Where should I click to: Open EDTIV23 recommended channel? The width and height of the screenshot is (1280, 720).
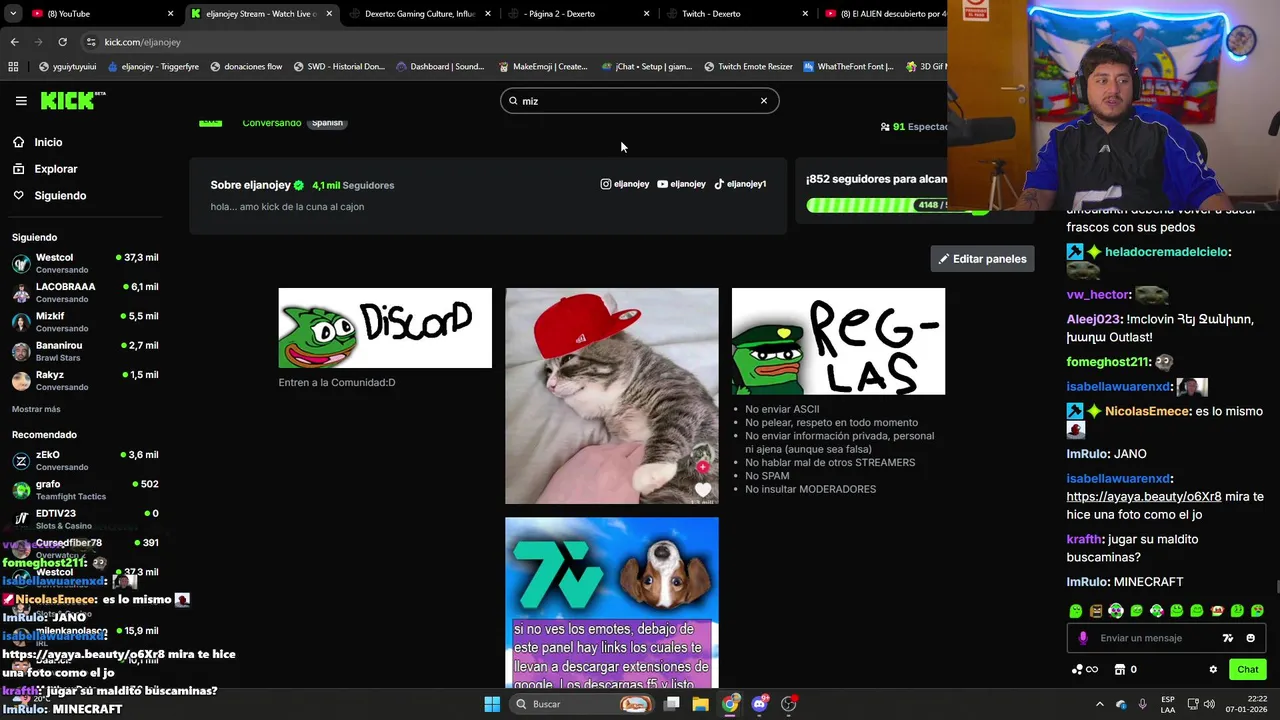[x=85, y=519]
